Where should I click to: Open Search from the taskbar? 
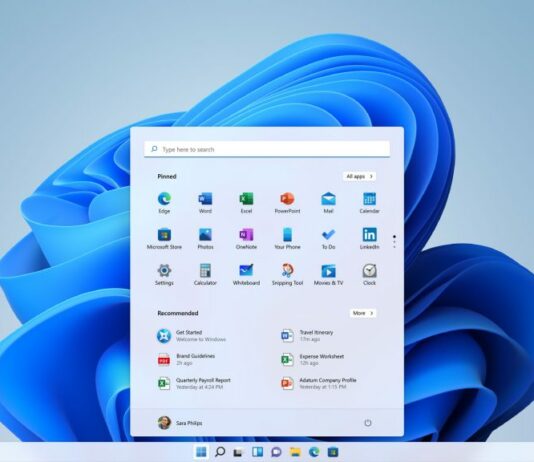point(220,452)
